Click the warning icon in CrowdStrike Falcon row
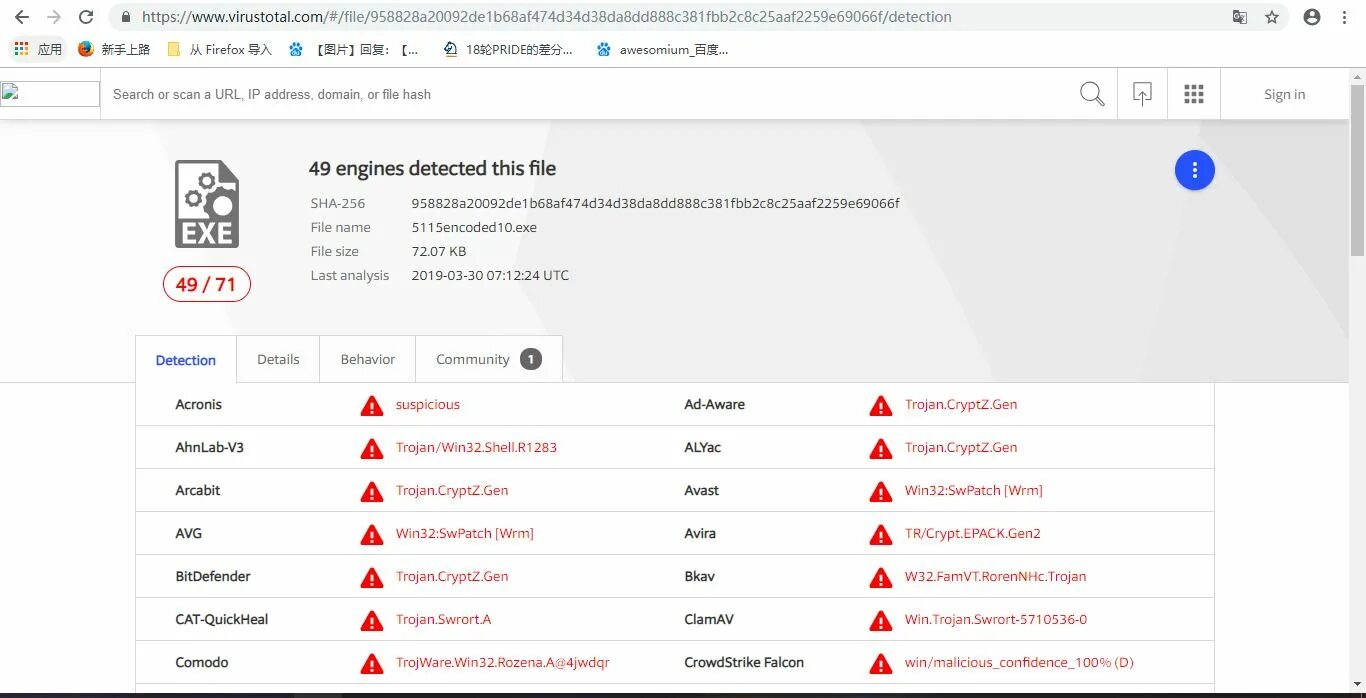The height and width of the screenshot is (698, 1366). [x=881, y=663]
